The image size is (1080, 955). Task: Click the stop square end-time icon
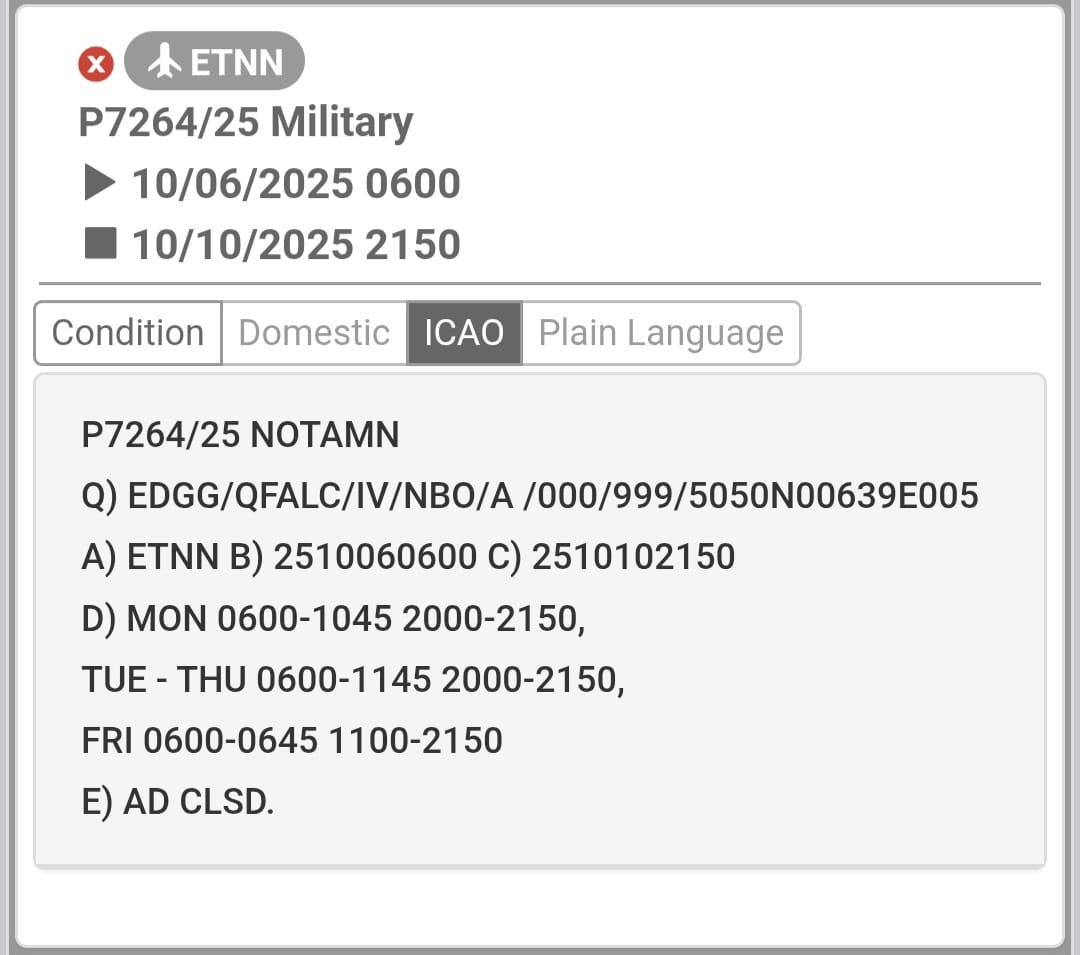click(x=99, y=243)
